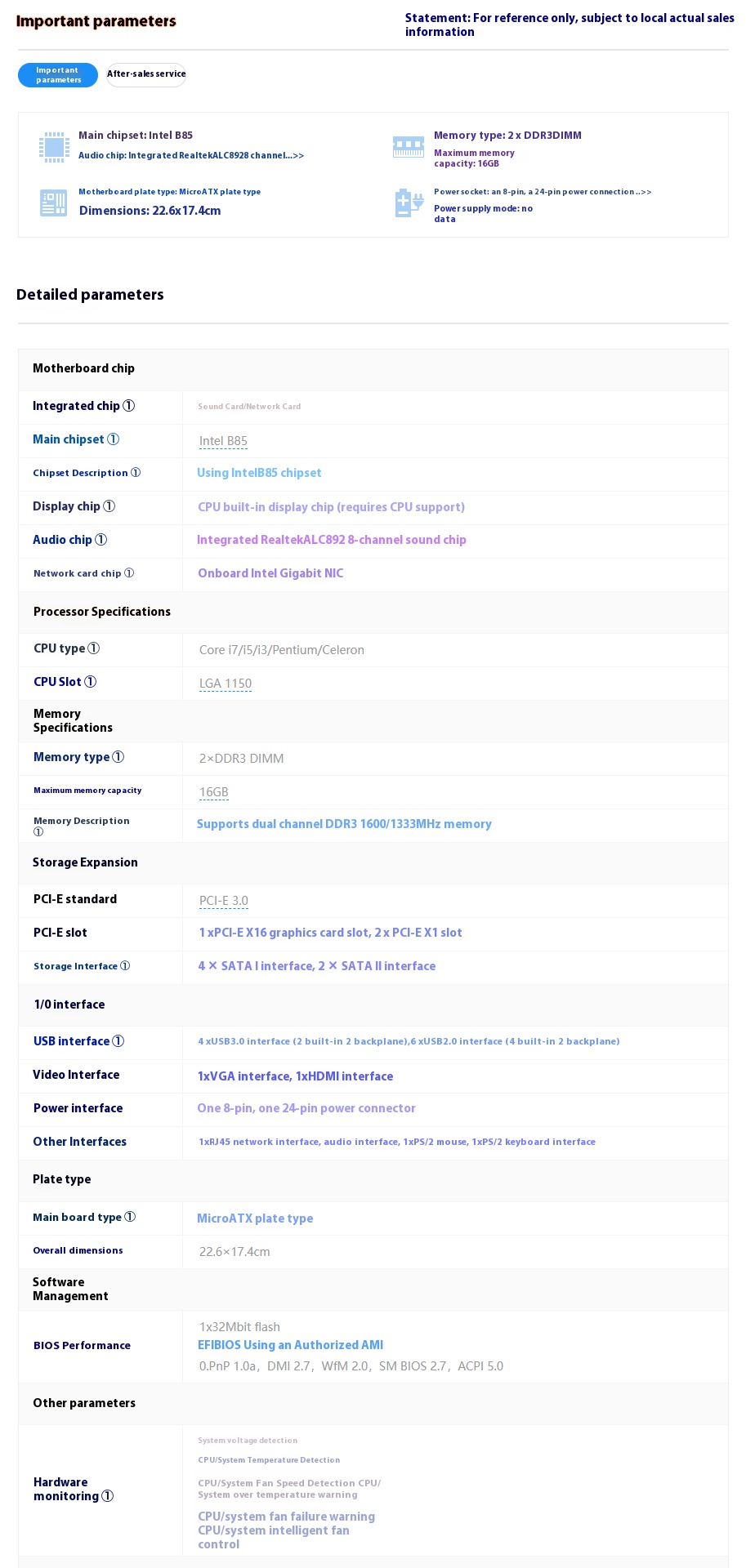Viewport: 746px width, 1568px height.
Task: Click the '22.6×17.4cm' overall dimensions value
Action: coord(235,1252)
